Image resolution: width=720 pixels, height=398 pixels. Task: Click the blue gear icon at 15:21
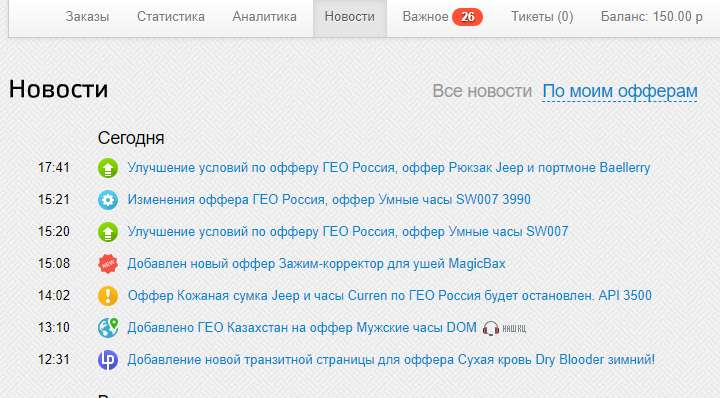(x=108, y=200)
